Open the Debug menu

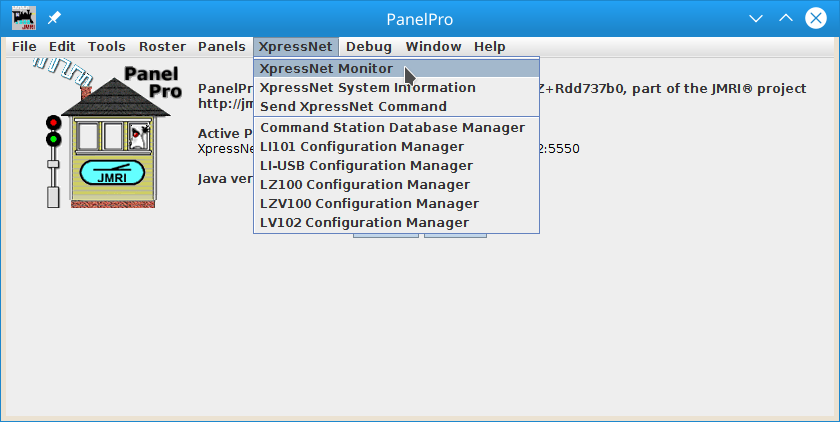point(369,47)
